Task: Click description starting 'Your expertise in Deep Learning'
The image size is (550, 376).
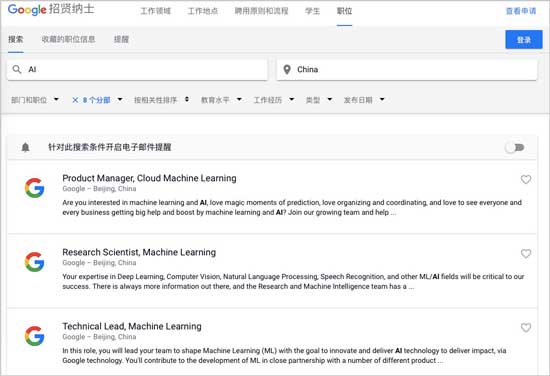Action: 293,281
